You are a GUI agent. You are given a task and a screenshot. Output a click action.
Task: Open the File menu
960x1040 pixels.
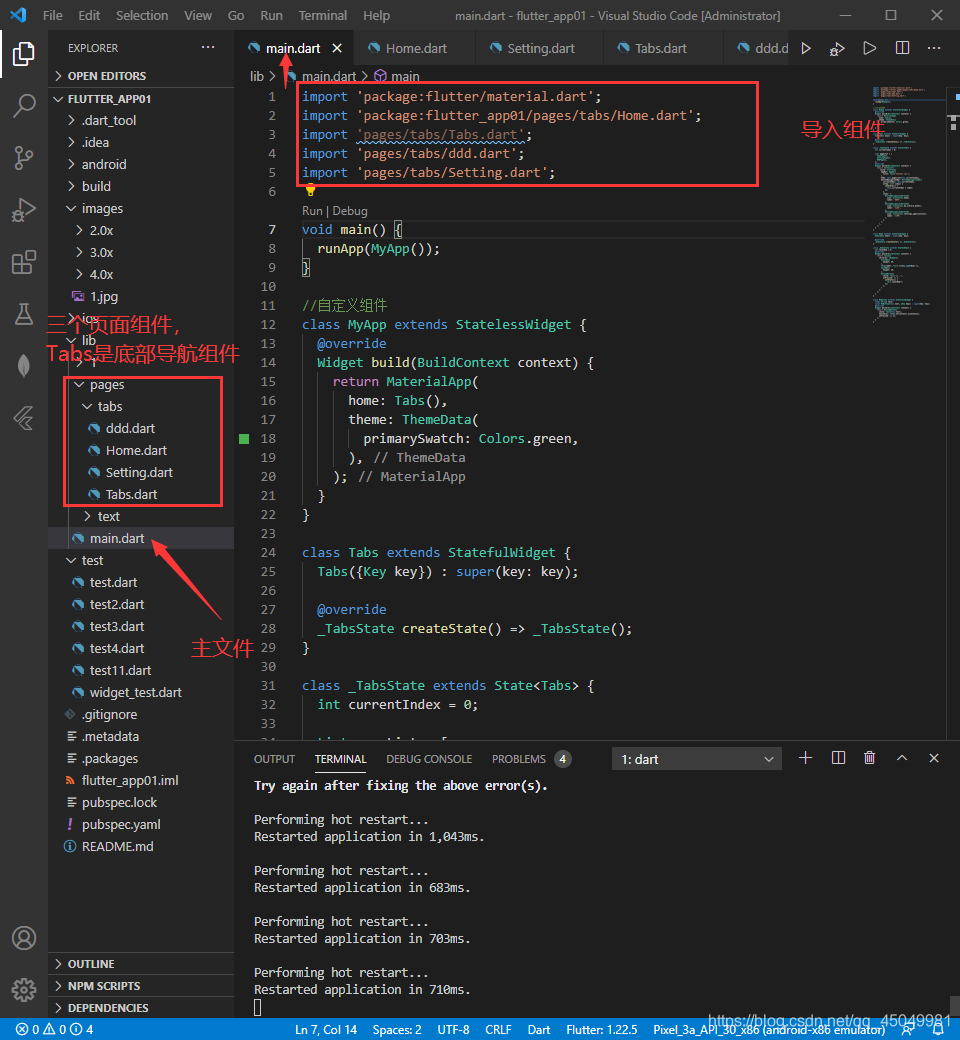[52, 15]
